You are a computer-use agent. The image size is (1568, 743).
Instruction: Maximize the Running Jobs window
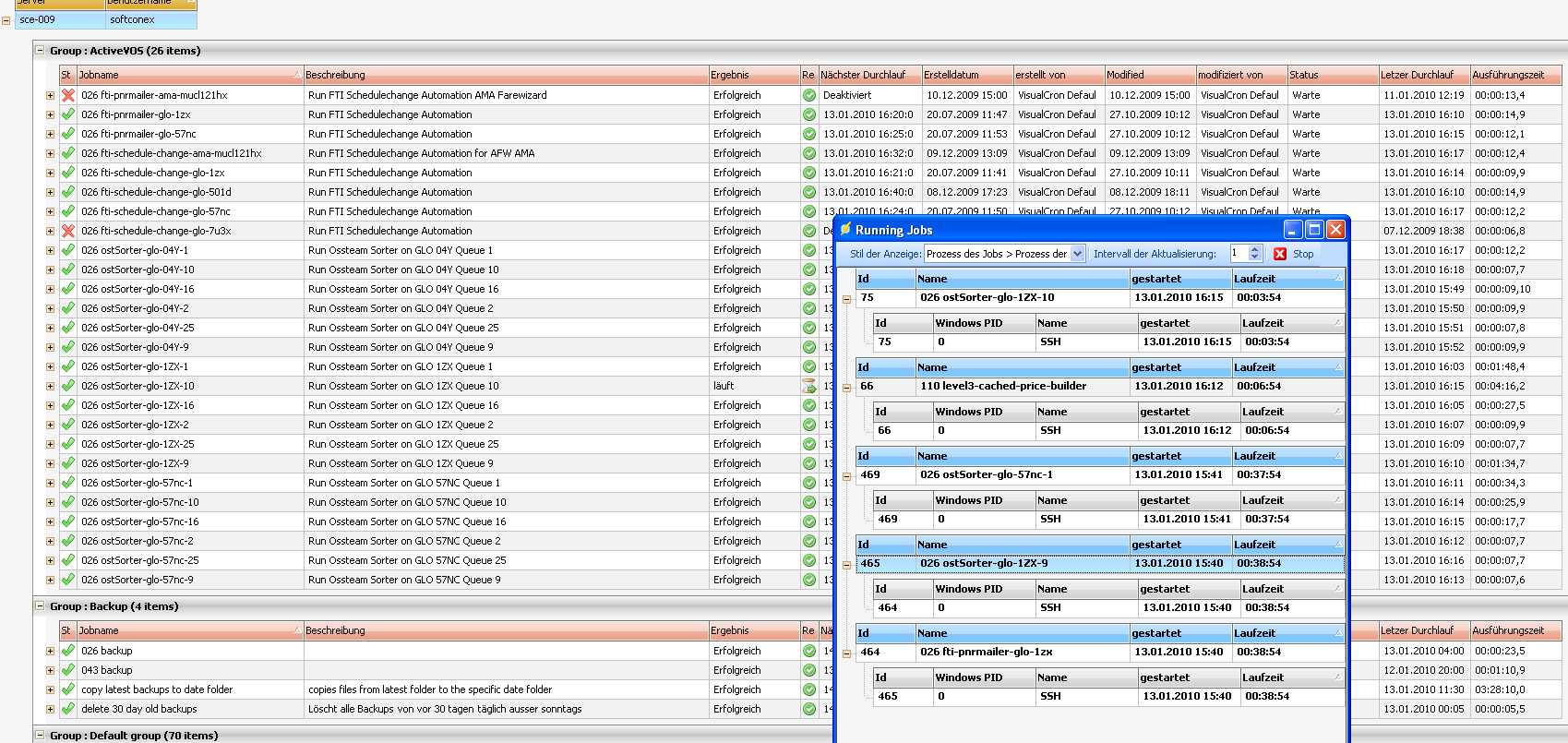point(1314,230)
